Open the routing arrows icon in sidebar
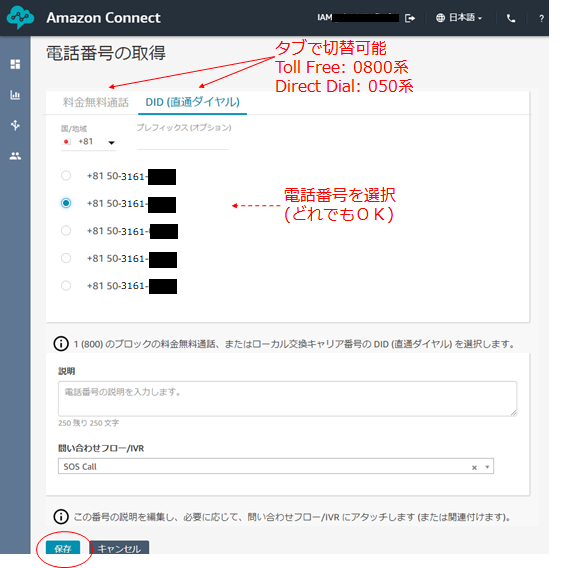This screenshot has height=568, width=573. click(x=15, y=125)
